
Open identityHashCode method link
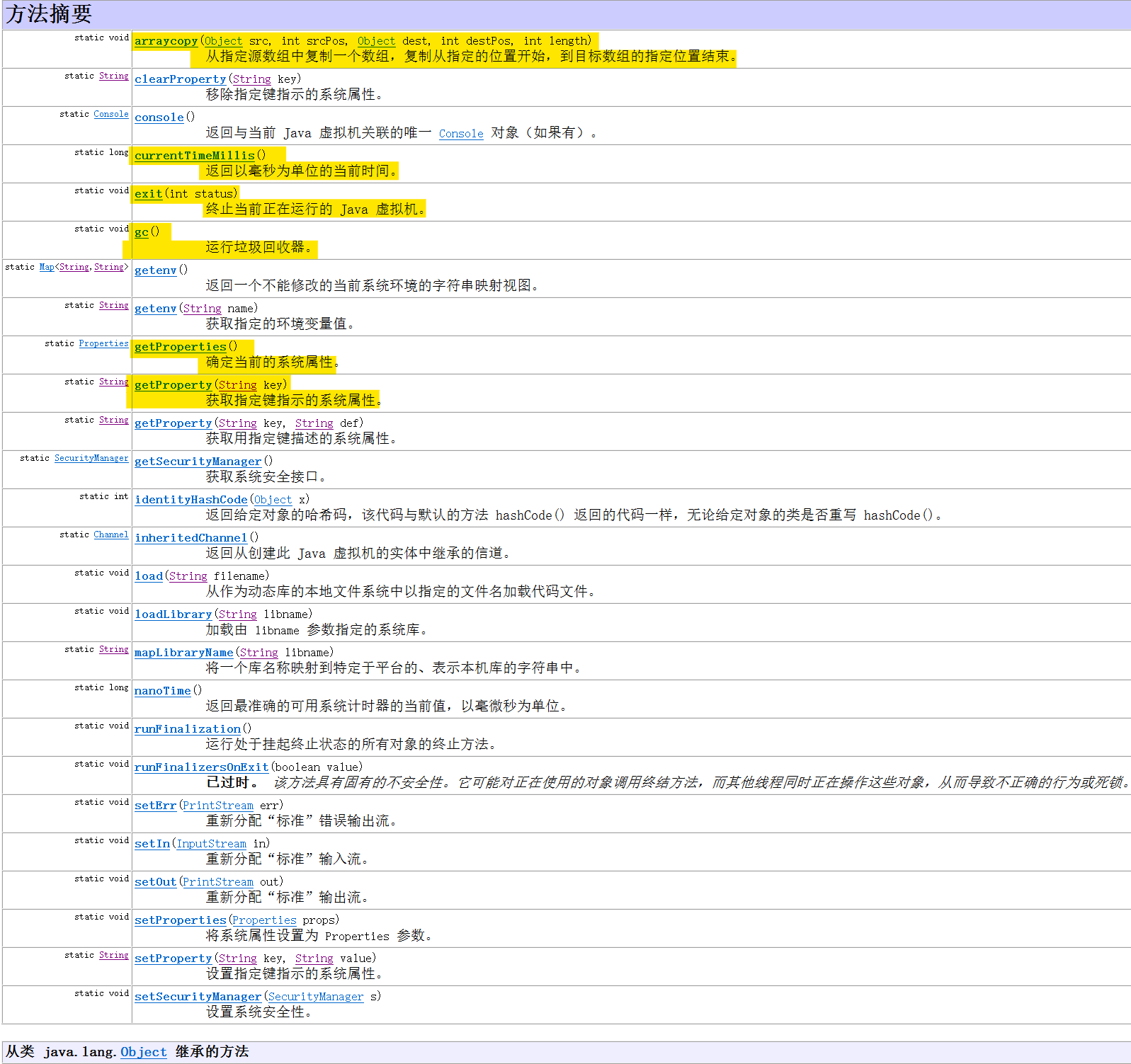191,500
